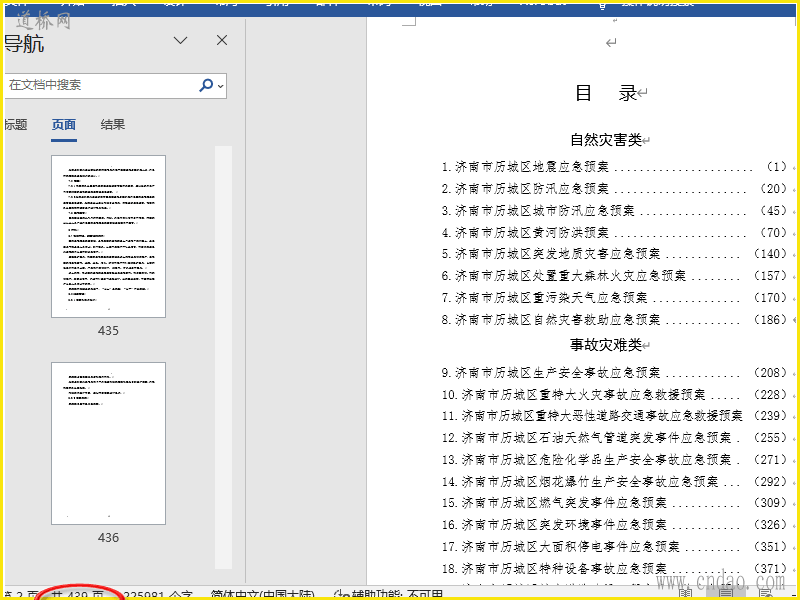Click entry 6 处置重大森林火灾应急预案
This screenshot has height=600, width=800.
click(x=564, y=276)
